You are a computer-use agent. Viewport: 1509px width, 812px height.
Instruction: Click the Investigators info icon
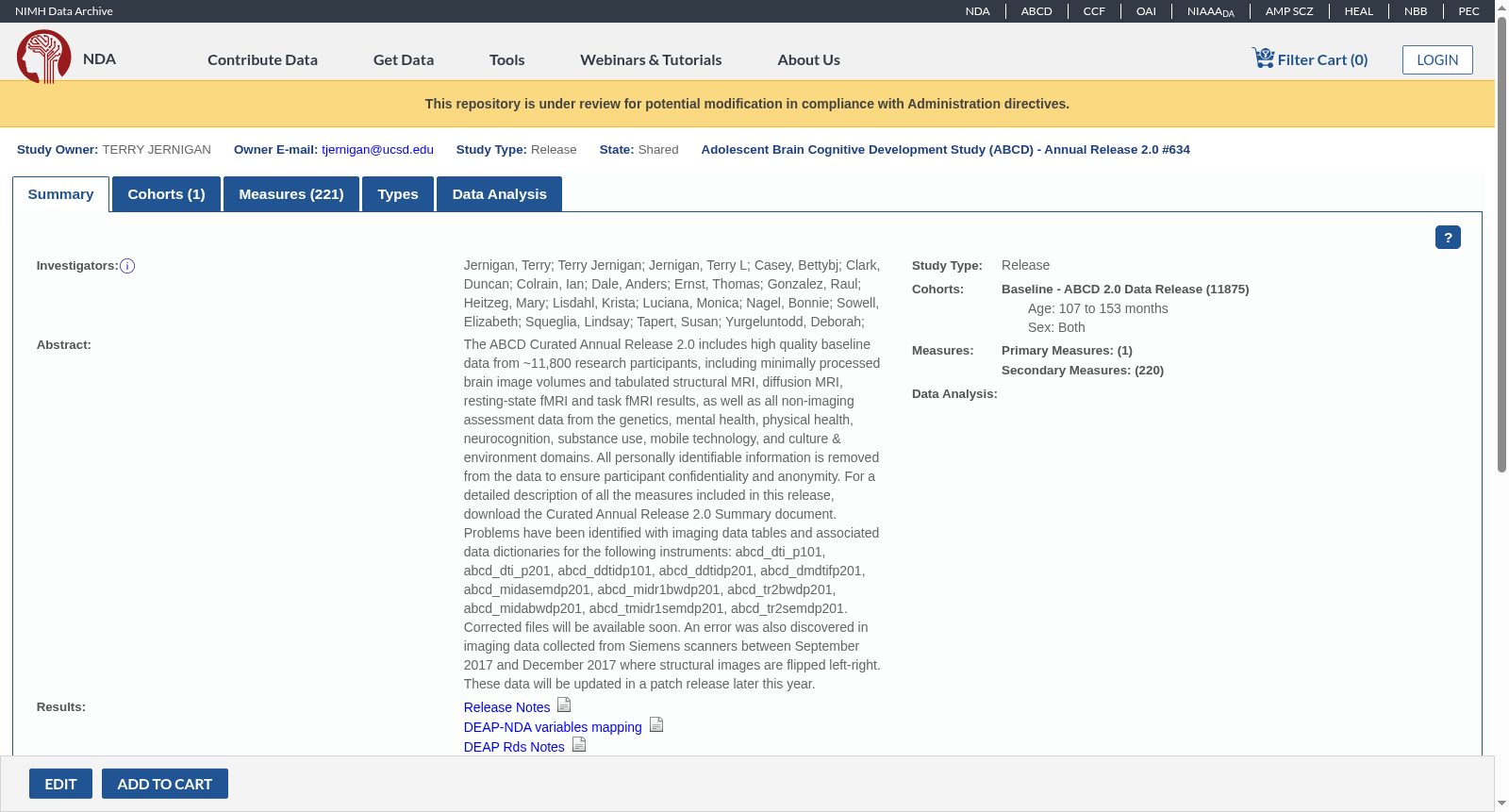(x=127, y=266)
